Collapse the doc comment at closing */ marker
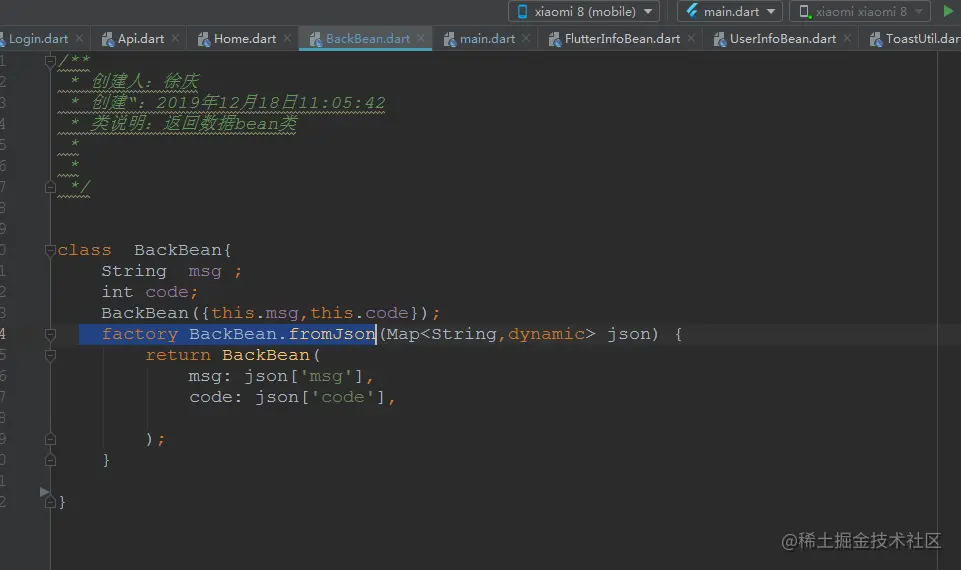 (x=50, y=186)
